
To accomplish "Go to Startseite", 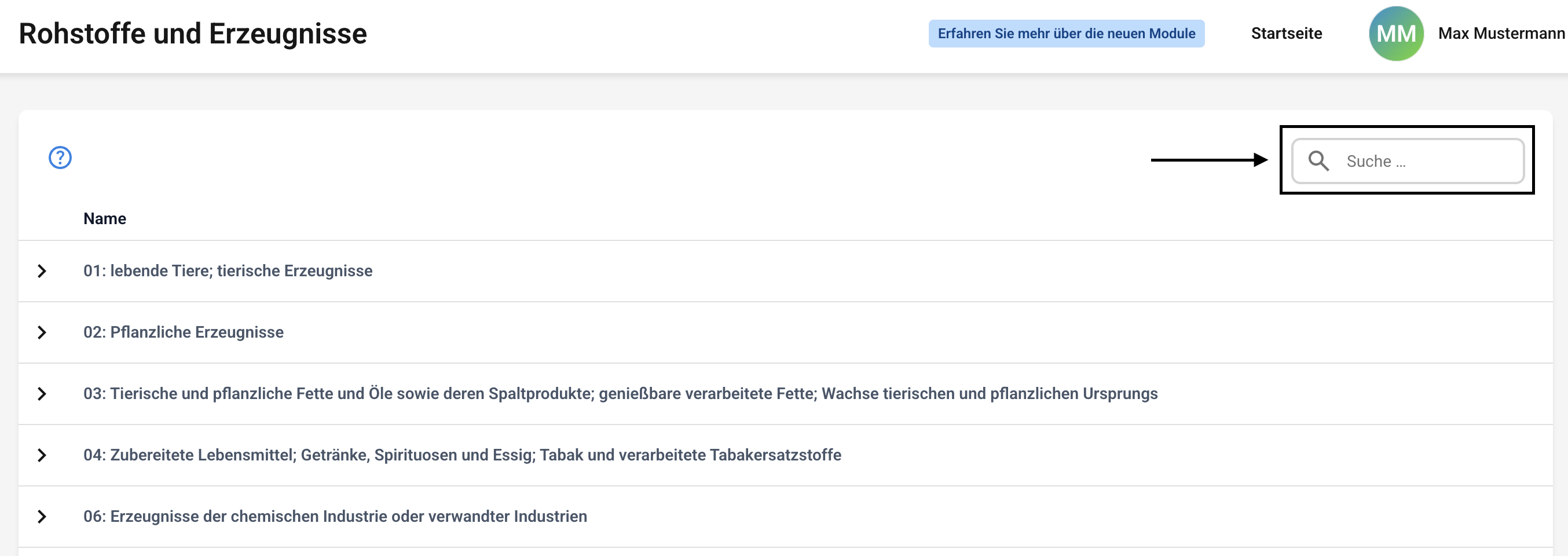I will [x=1286, y=34].
